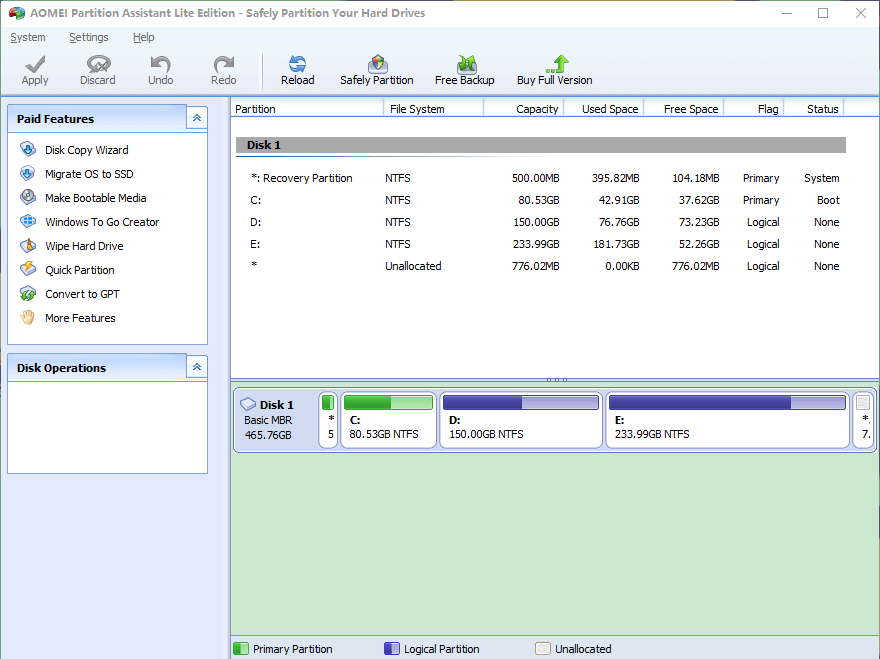Screen dimensions: 880x659
Task: Click the Boot status cell
Action: [x=828, y=200]
